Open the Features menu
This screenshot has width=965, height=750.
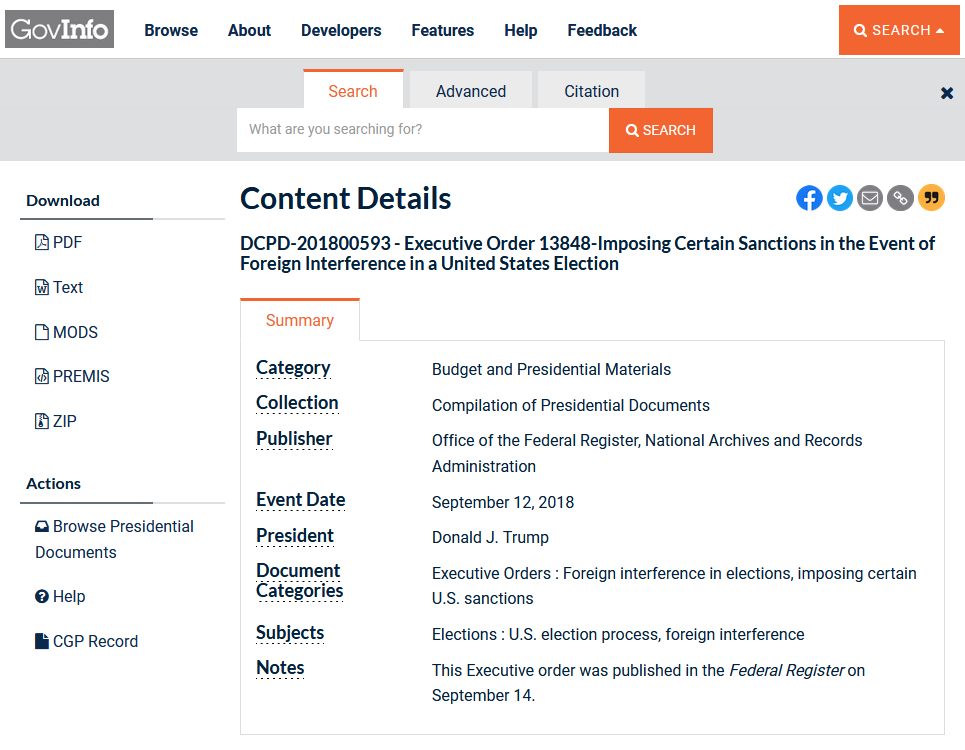tap(442, 30)
